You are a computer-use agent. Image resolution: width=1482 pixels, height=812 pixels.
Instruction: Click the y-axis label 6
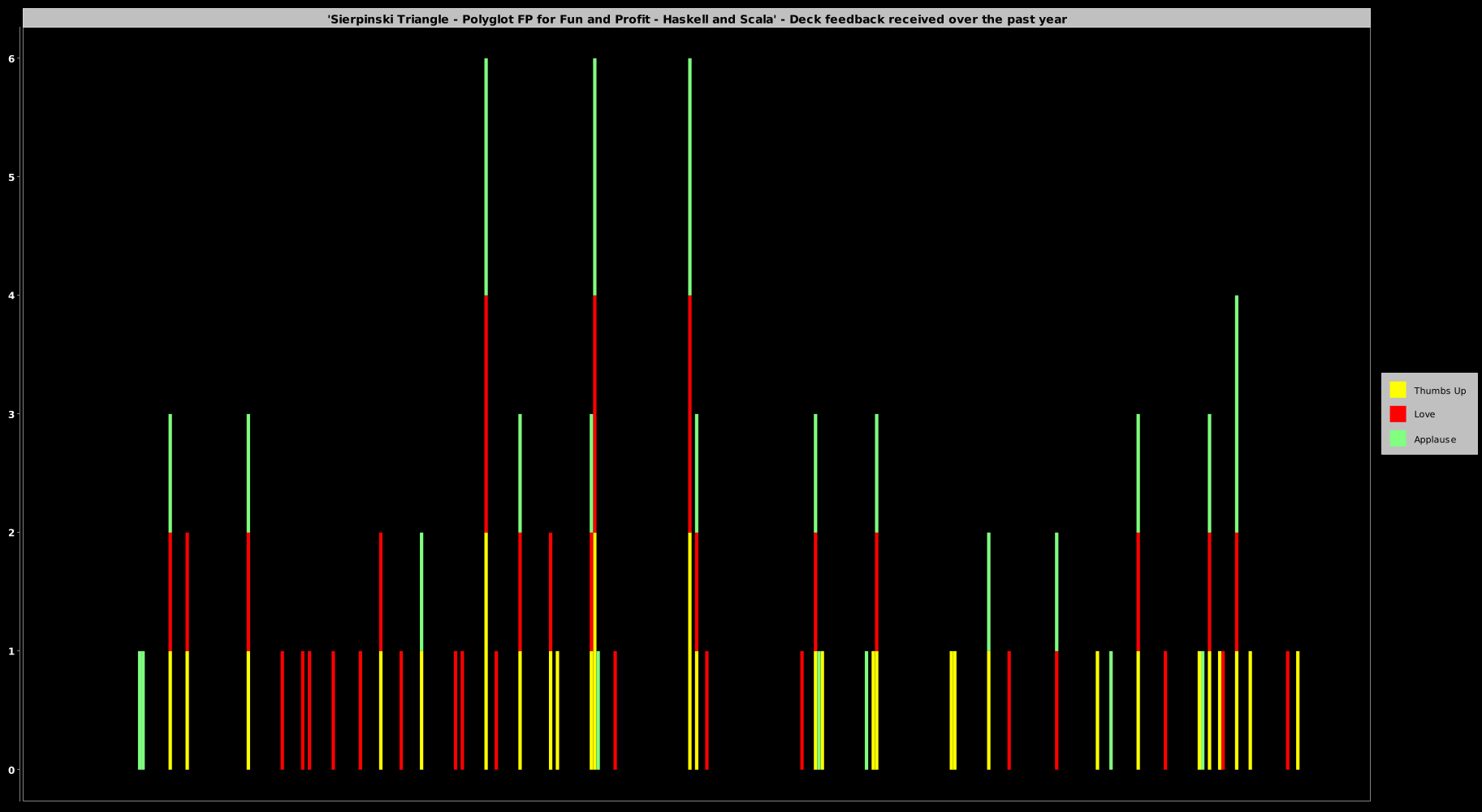(12, 58)
